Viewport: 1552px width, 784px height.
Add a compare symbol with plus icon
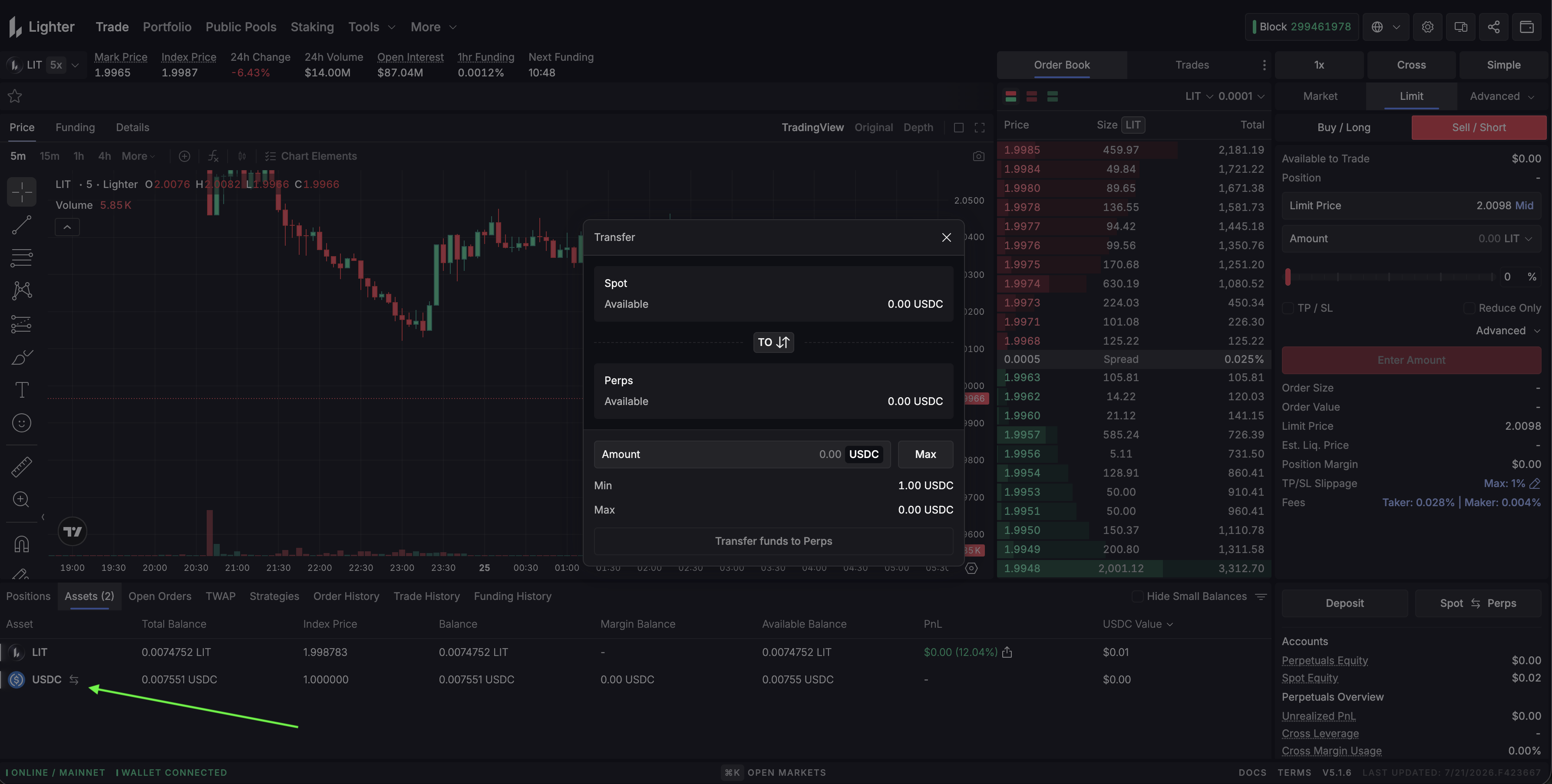tap(185, 157)
